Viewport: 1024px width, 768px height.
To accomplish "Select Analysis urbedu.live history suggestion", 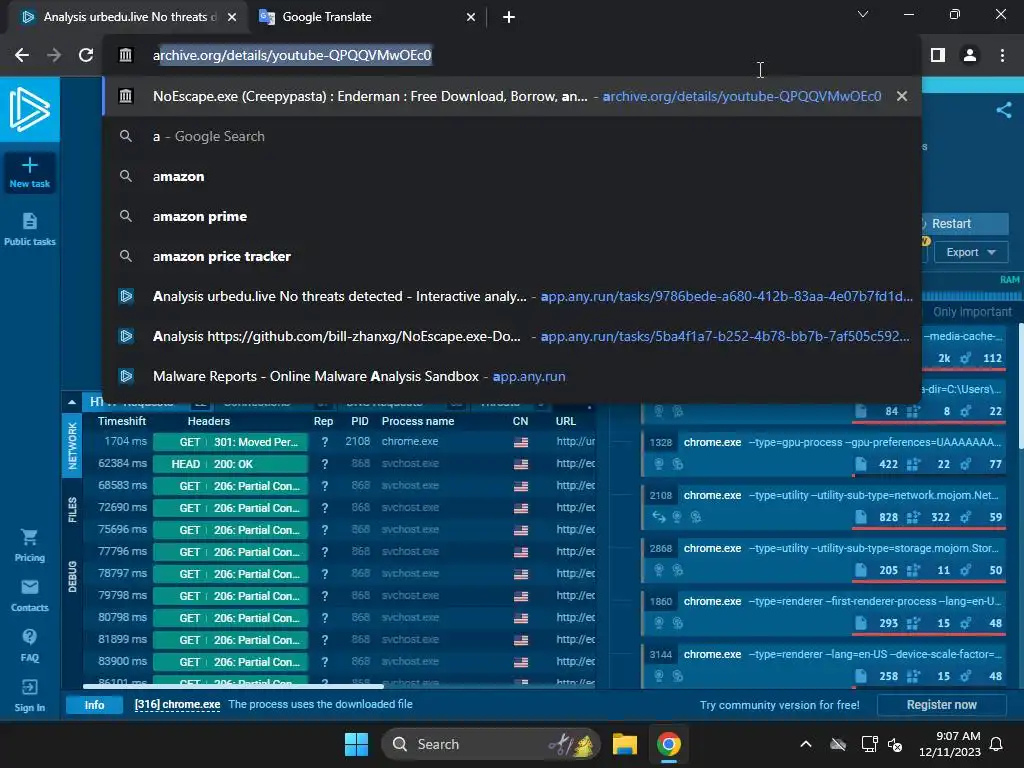I will [x=512, y=296].
